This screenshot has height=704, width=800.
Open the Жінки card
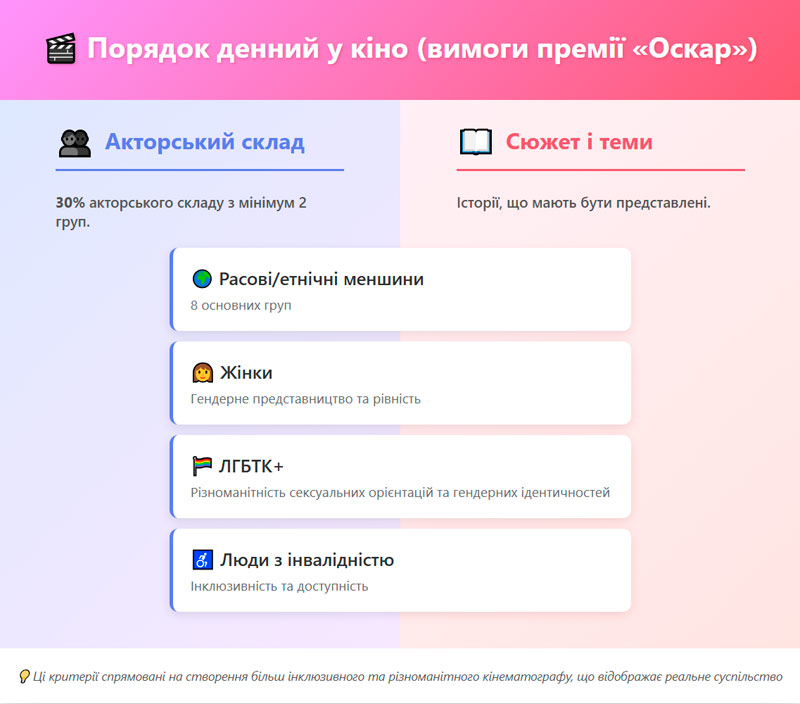pyautogui.click(x=400, y=383)
